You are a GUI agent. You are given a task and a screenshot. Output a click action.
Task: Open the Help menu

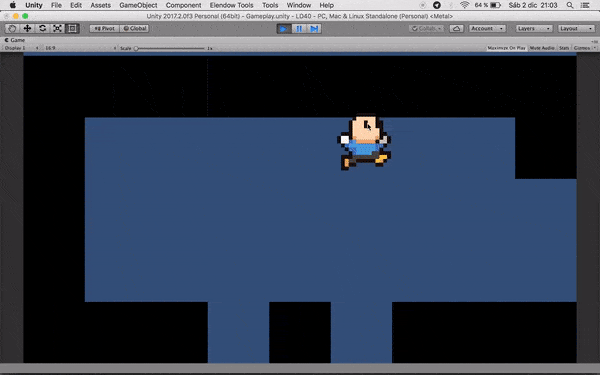pos(327,5)
